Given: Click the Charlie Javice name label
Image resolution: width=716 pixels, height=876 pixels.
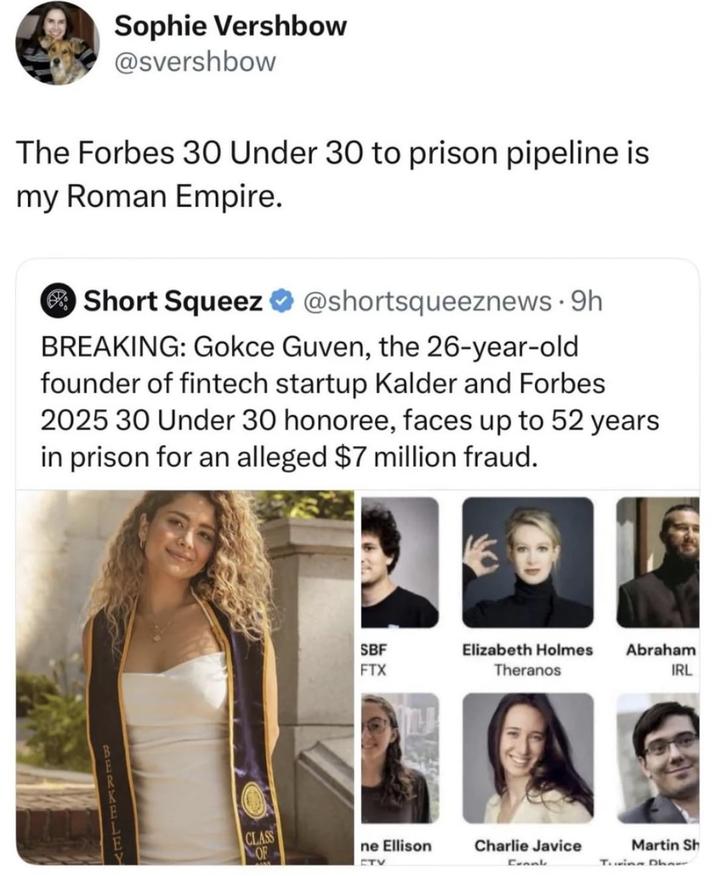Looking at the screenshot, I should [527, 845].
